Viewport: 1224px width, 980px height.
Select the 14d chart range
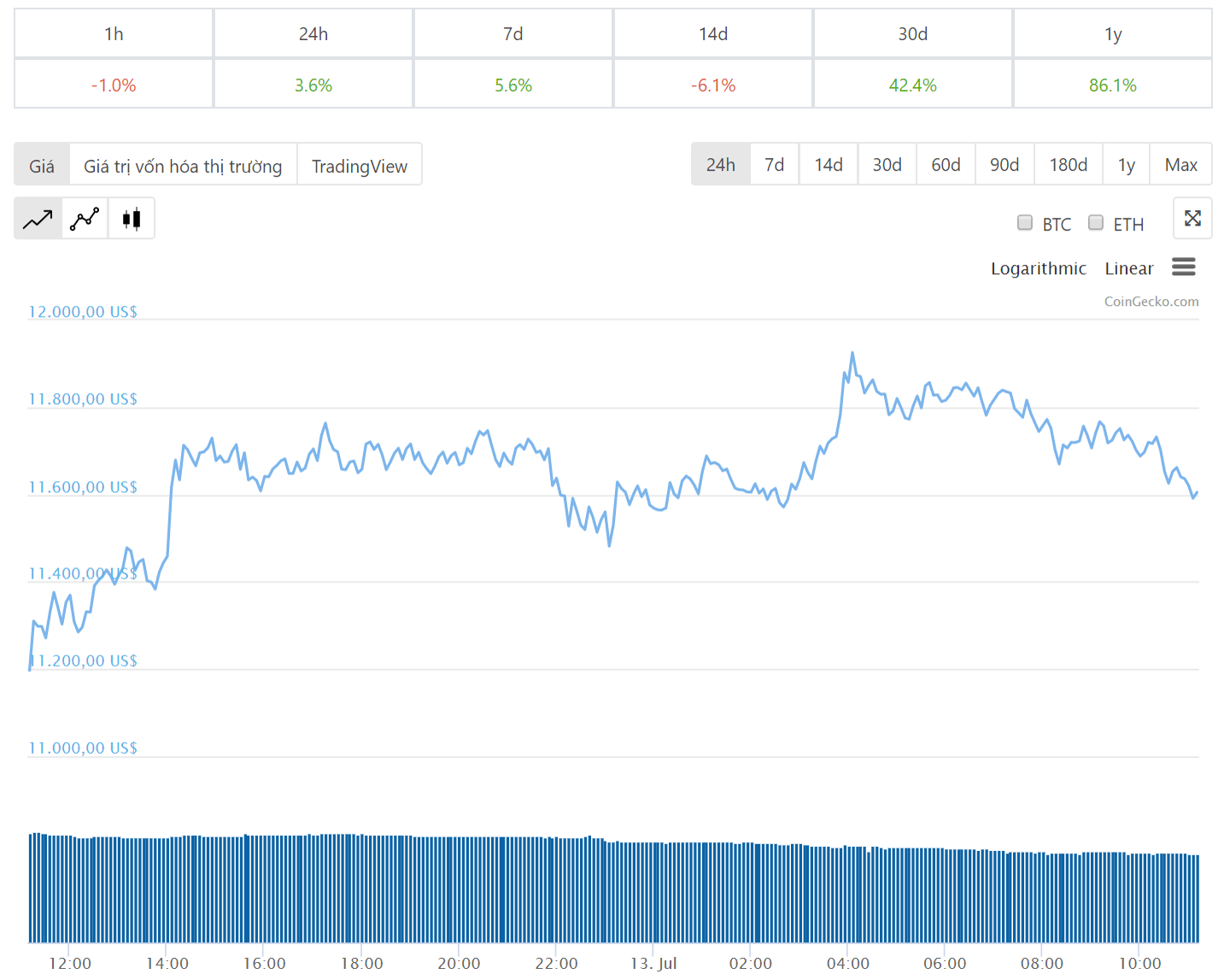829,164
